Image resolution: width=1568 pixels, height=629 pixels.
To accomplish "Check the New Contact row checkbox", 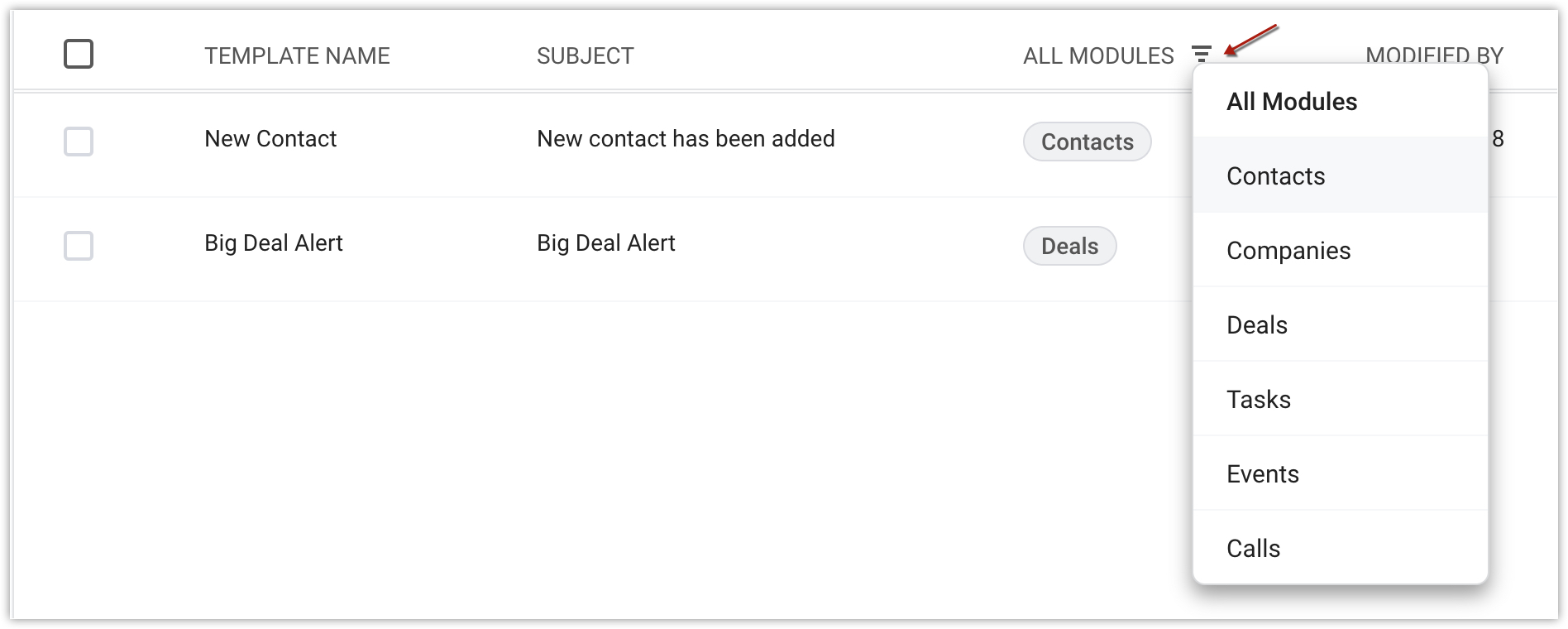I will point(79,142).
